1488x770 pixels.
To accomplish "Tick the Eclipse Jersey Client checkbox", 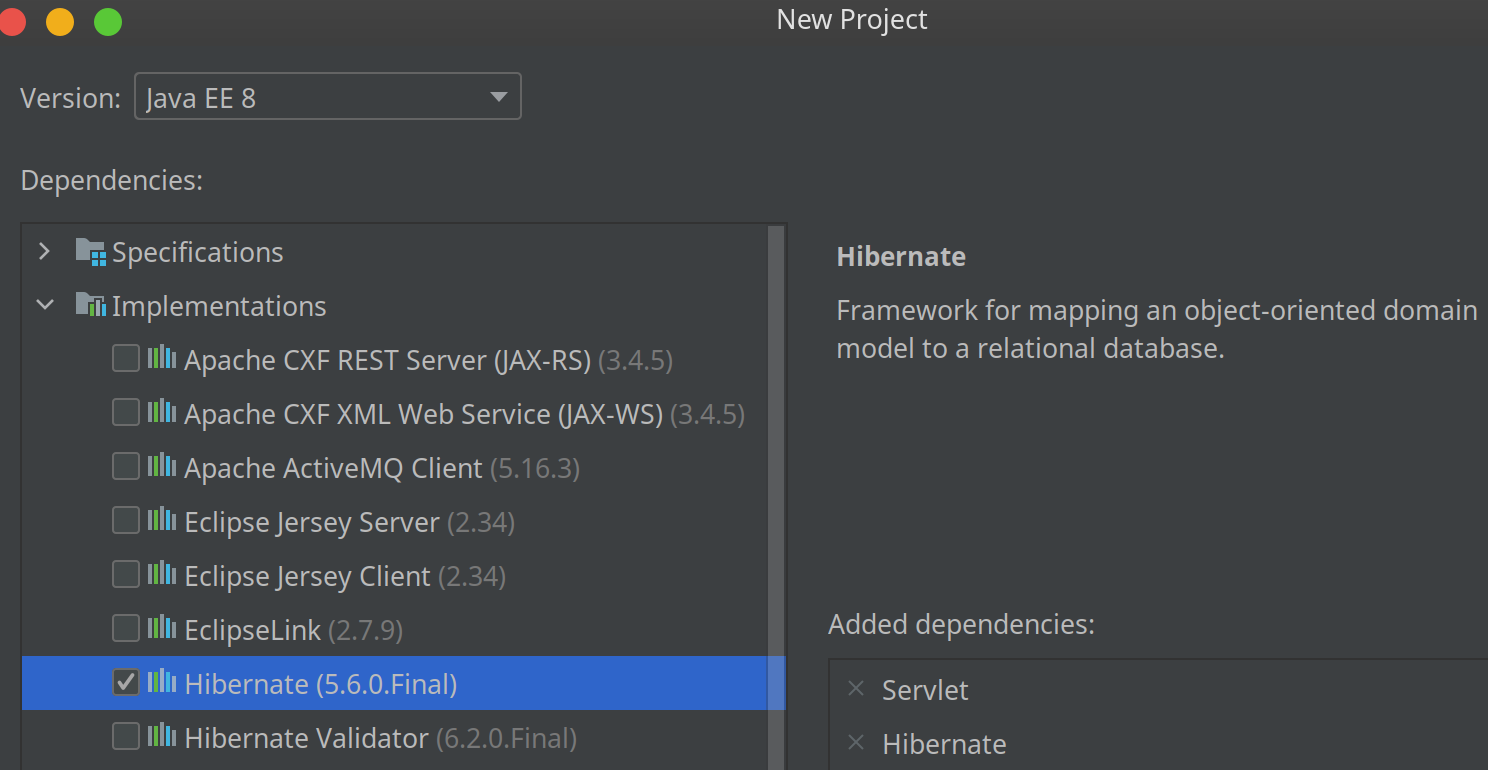I will pyautogui.click(x=126, y=575).
